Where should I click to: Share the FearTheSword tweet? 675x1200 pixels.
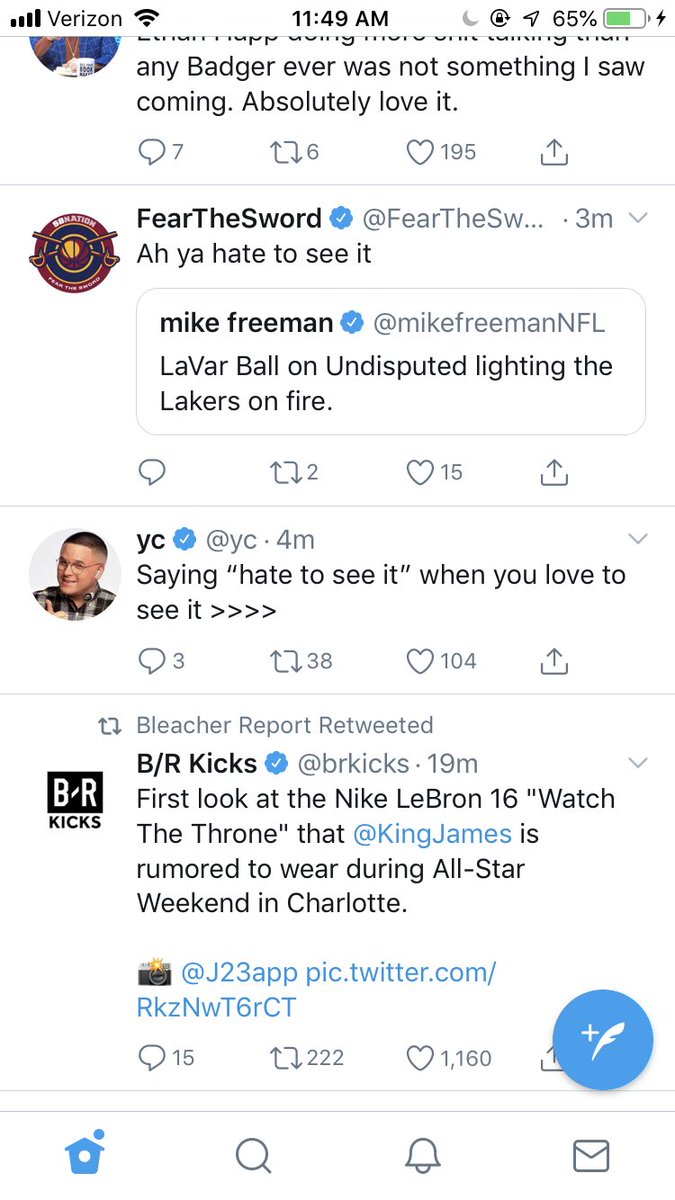coord(553,472)
